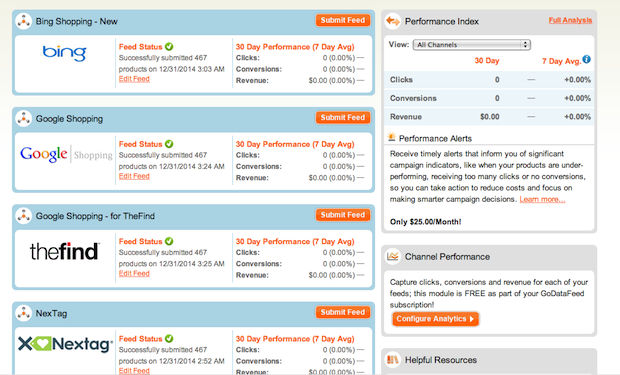
Task: Click the Bing Shopping - New title
Action: click(77, 21)
